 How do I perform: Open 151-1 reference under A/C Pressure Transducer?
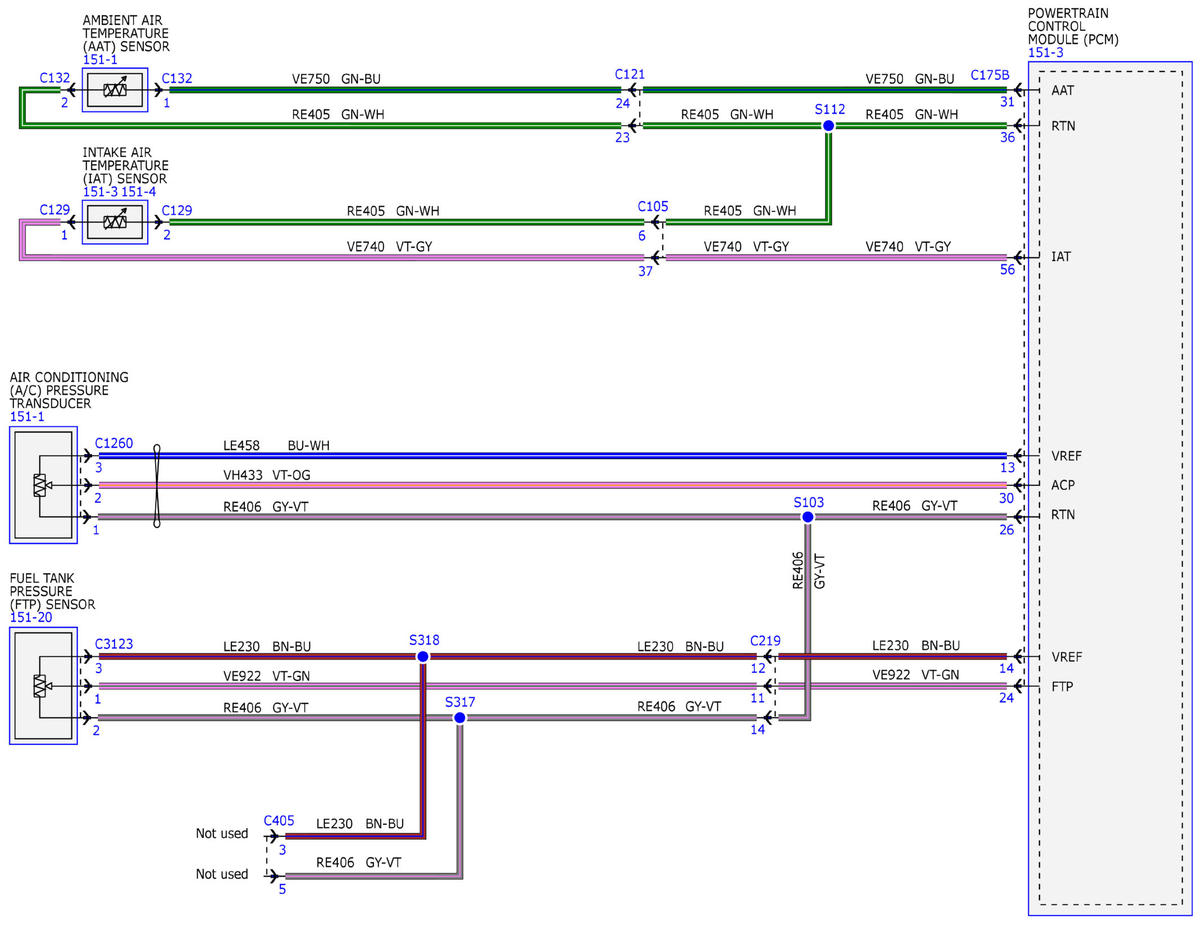tap(27, 417)
